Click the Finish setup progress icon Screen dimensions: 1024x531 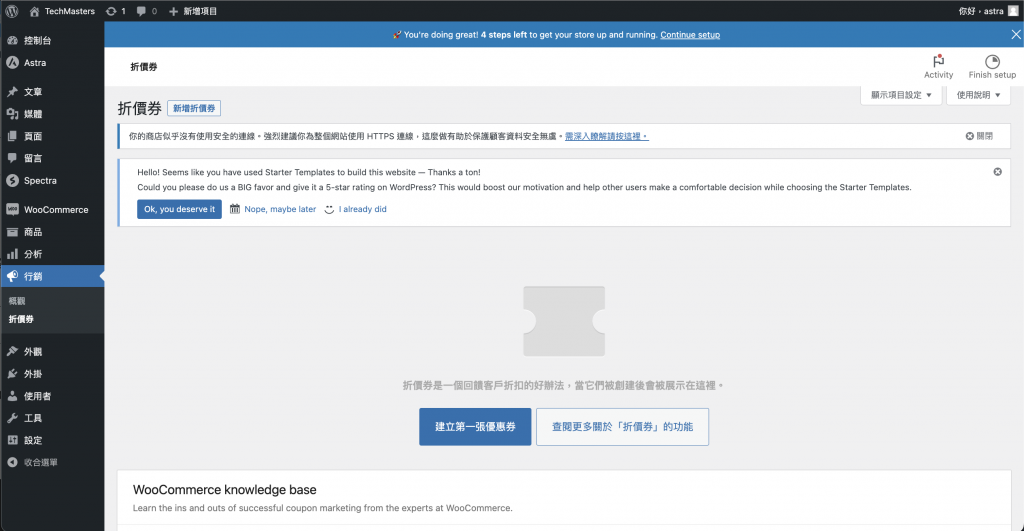click(992, 61)
